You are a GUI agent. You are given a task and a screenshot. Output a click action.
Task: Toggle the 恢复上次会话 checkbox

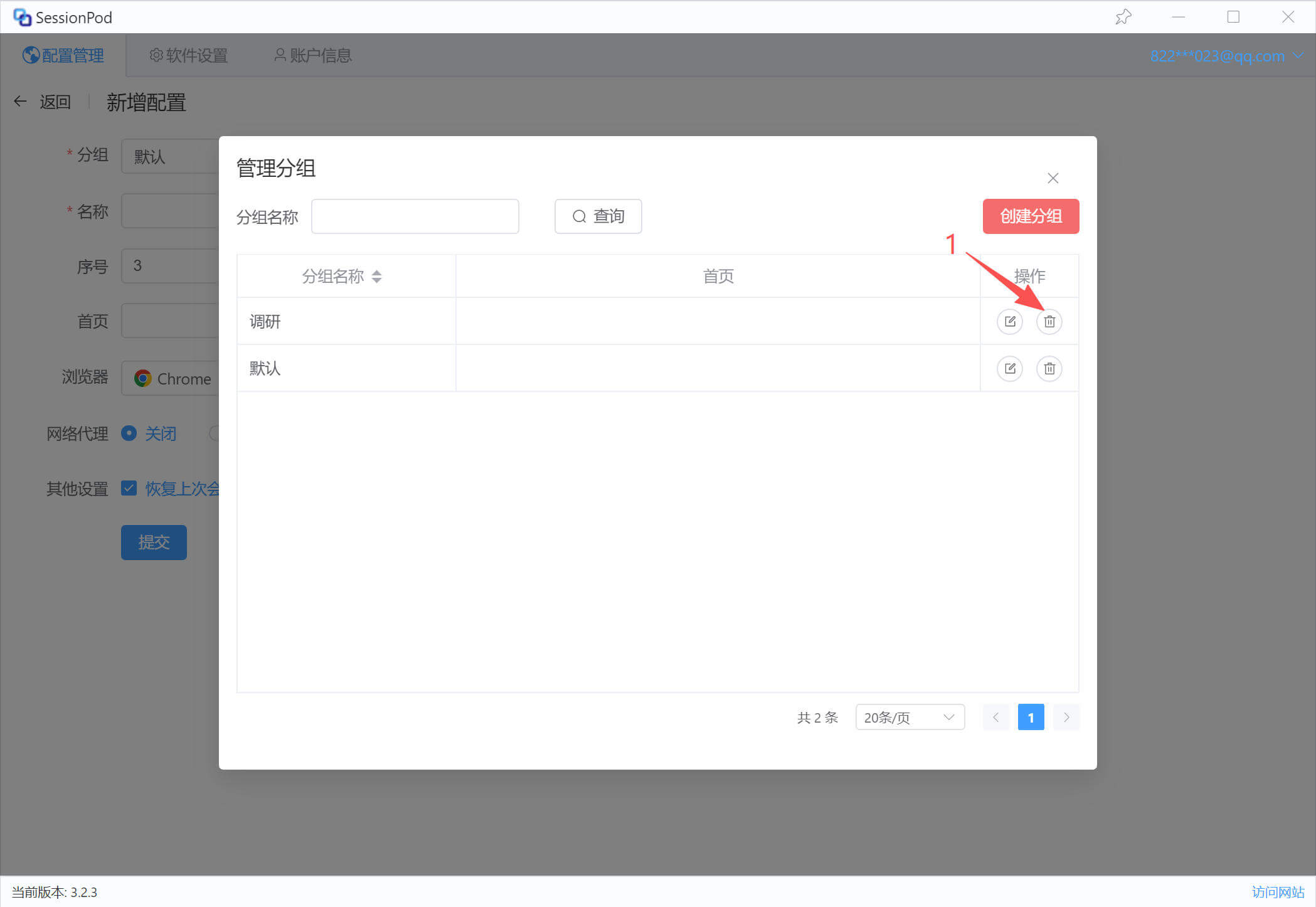tap(129, 489)
